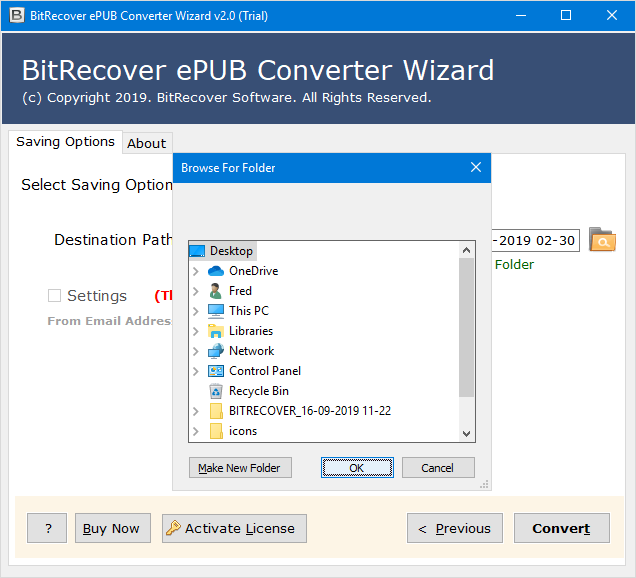Click the folder list vertical scrollbar thumb
The image size is (636, 578).
coord(466,328)
